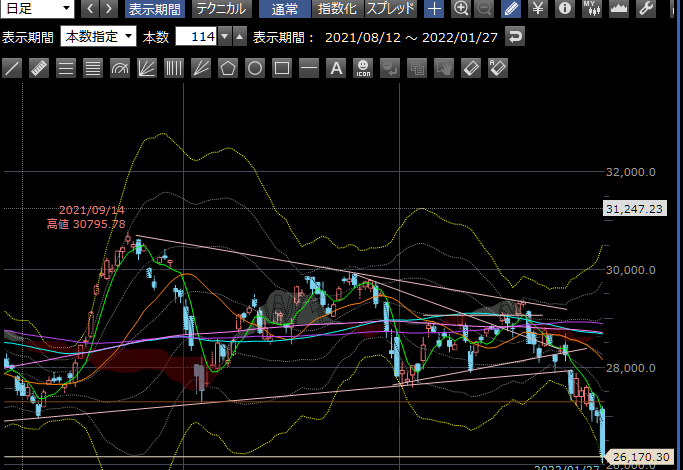Toggle the crosshair plus cursor button
Image resolution: width=683 pixels, height=470 pixels.
pyautogui.click(x=434, y=9)
